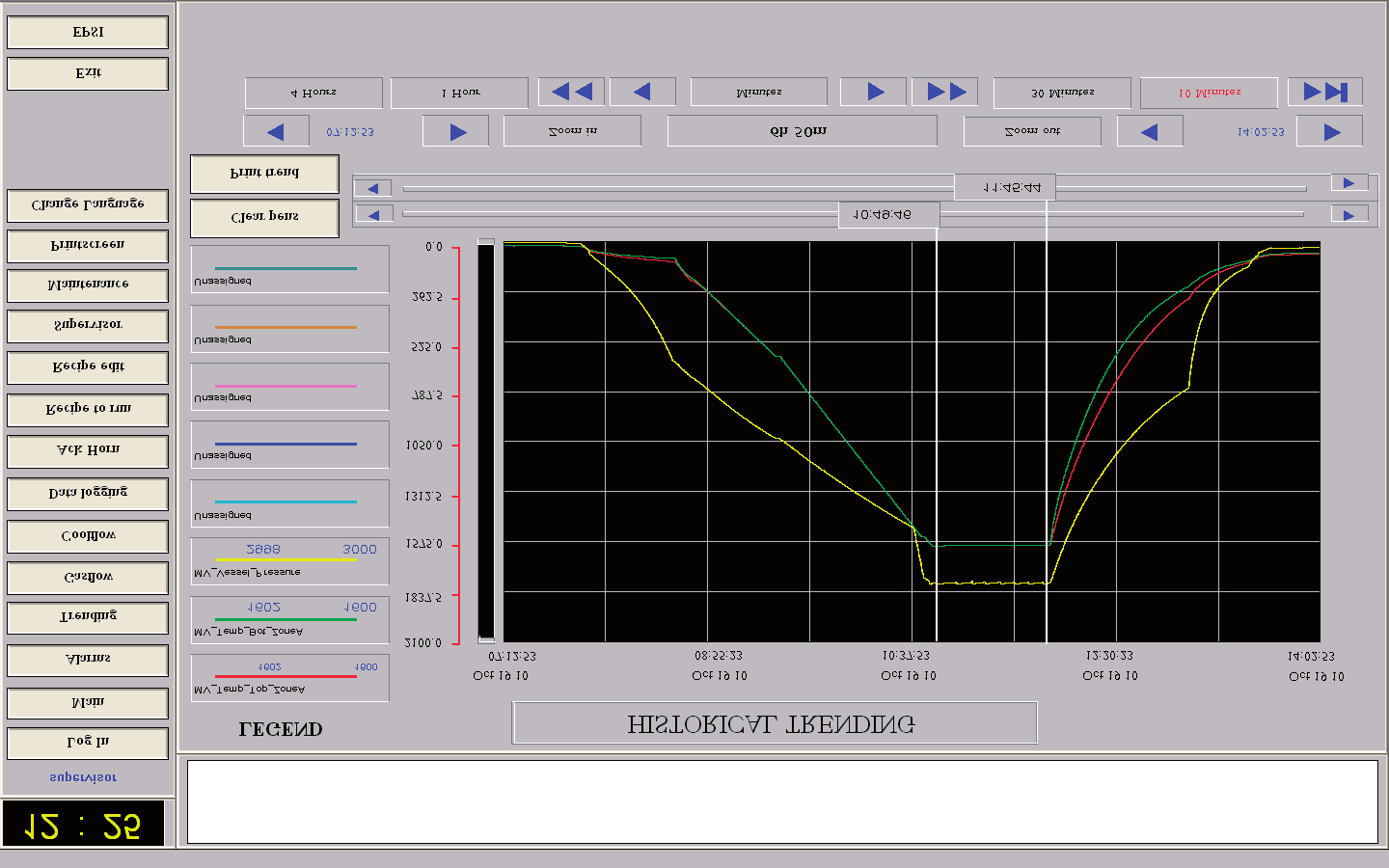
Task: Open Change Language
Action: coord(88,205)
